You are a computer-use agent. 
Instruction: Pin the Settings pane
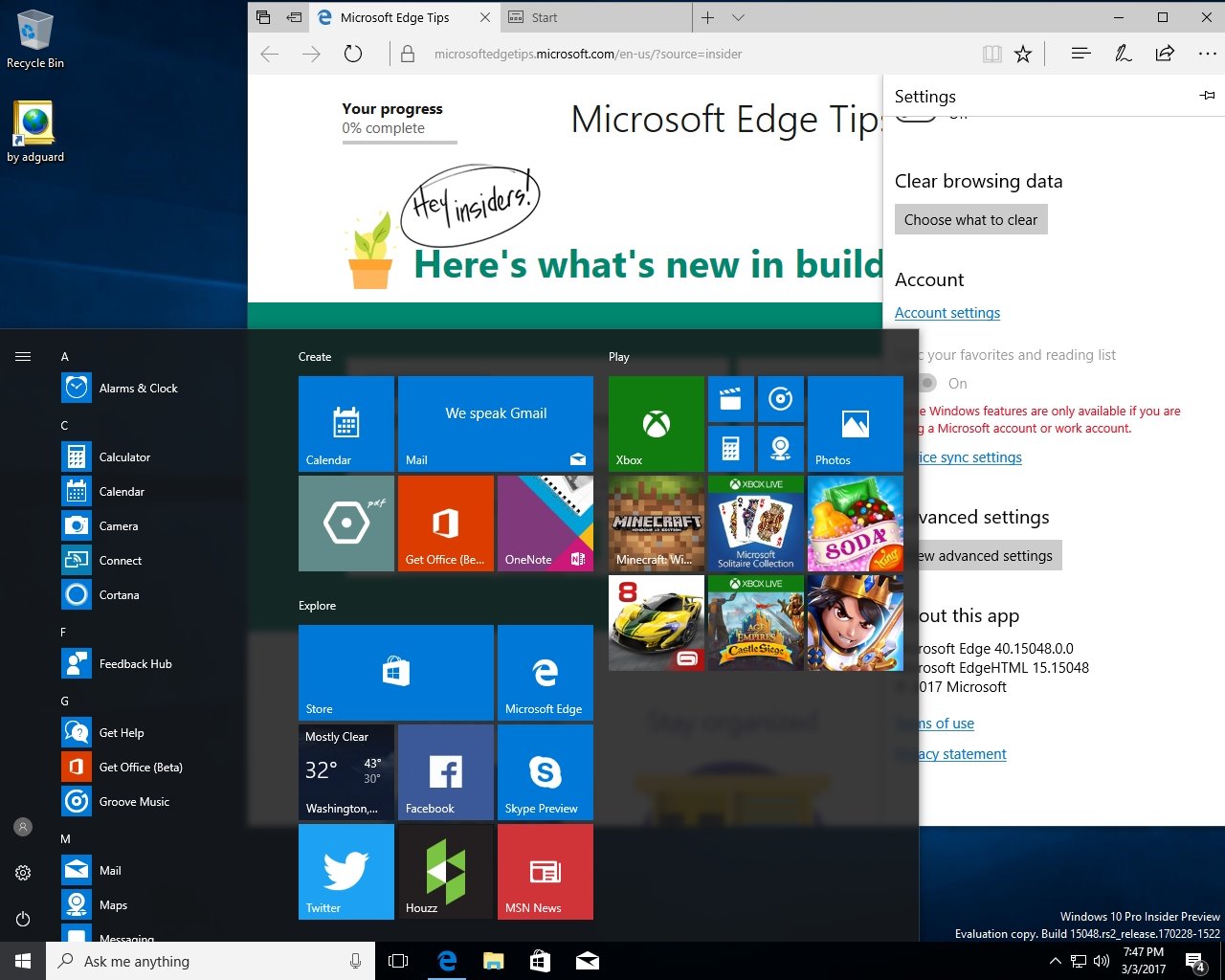tap(1207, 96)
